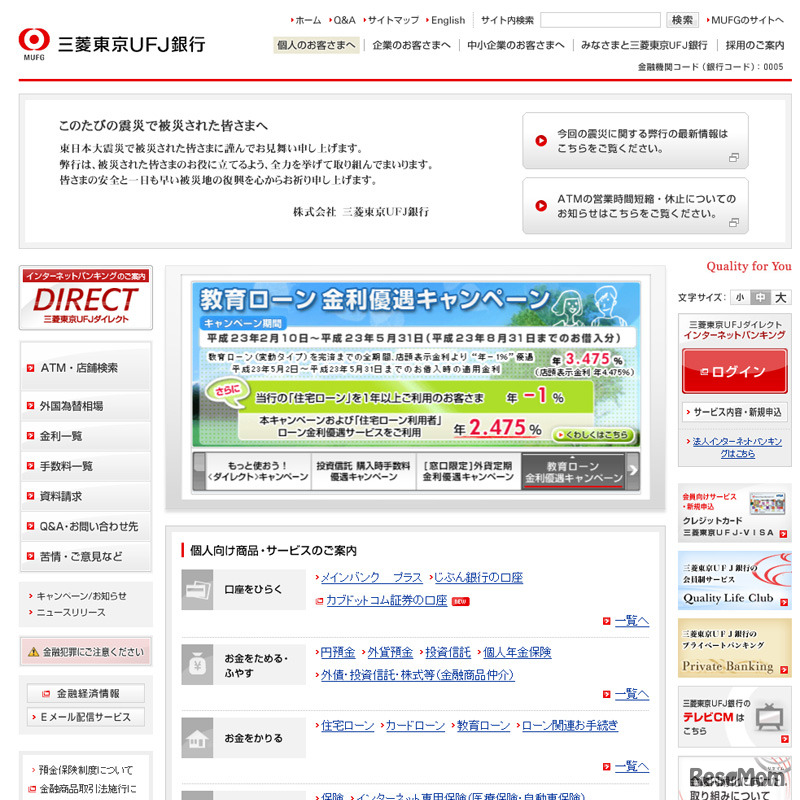
Task: Click the carousel left edge handle
Action: 199,471
